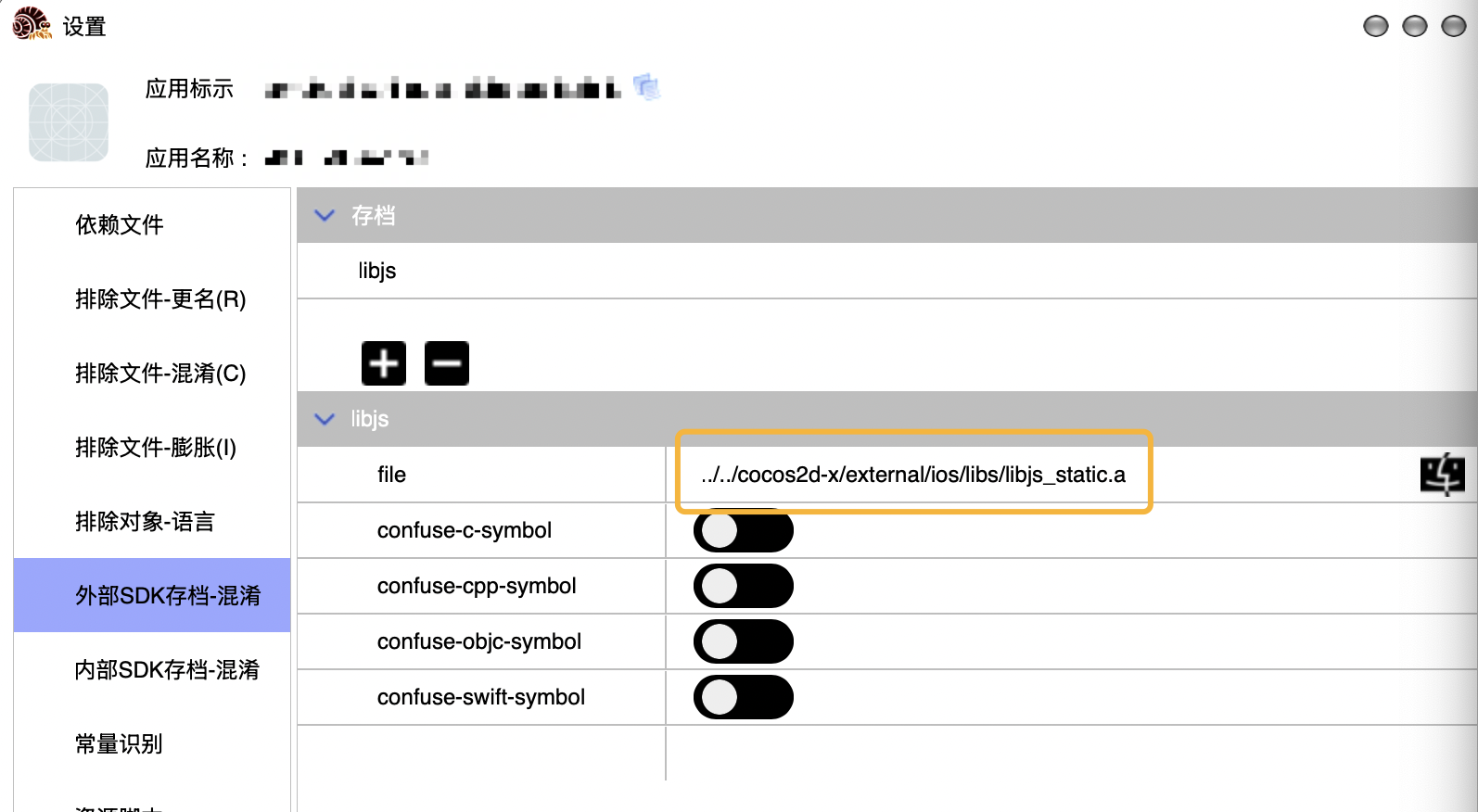Toggle confuse-objc-symbol switch

(744, 642)
